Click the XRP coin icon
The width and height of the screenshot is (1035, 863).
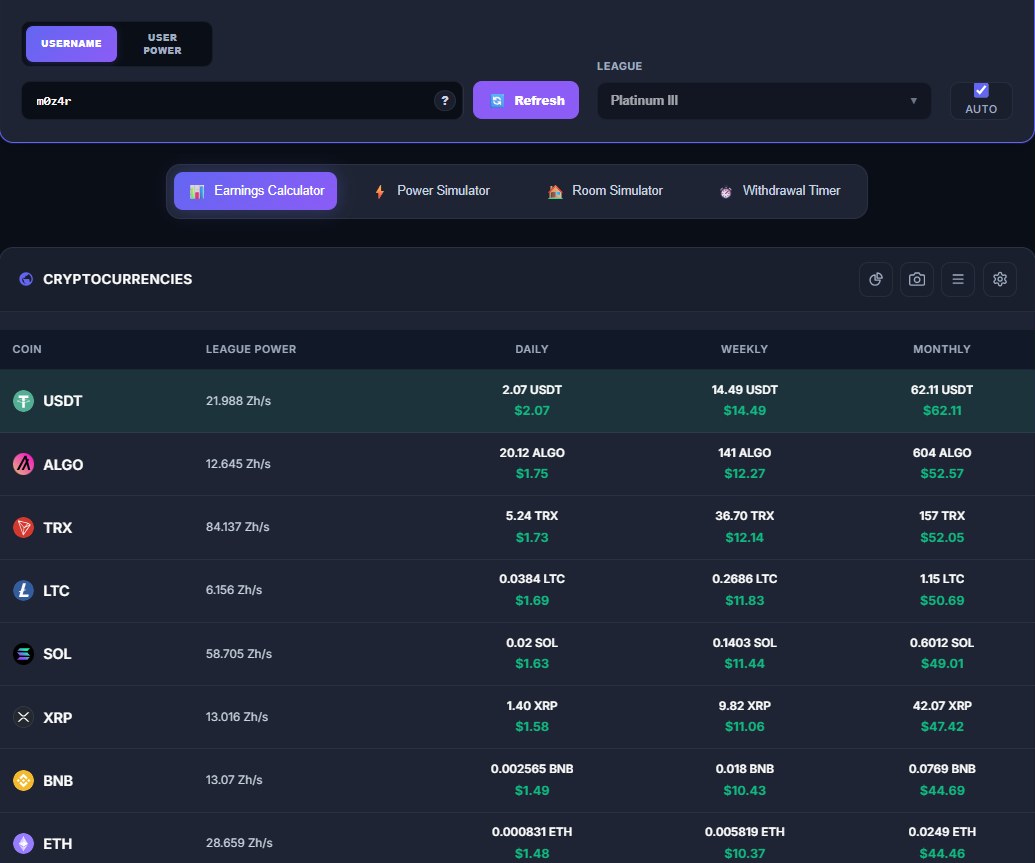tap(24, 717)
